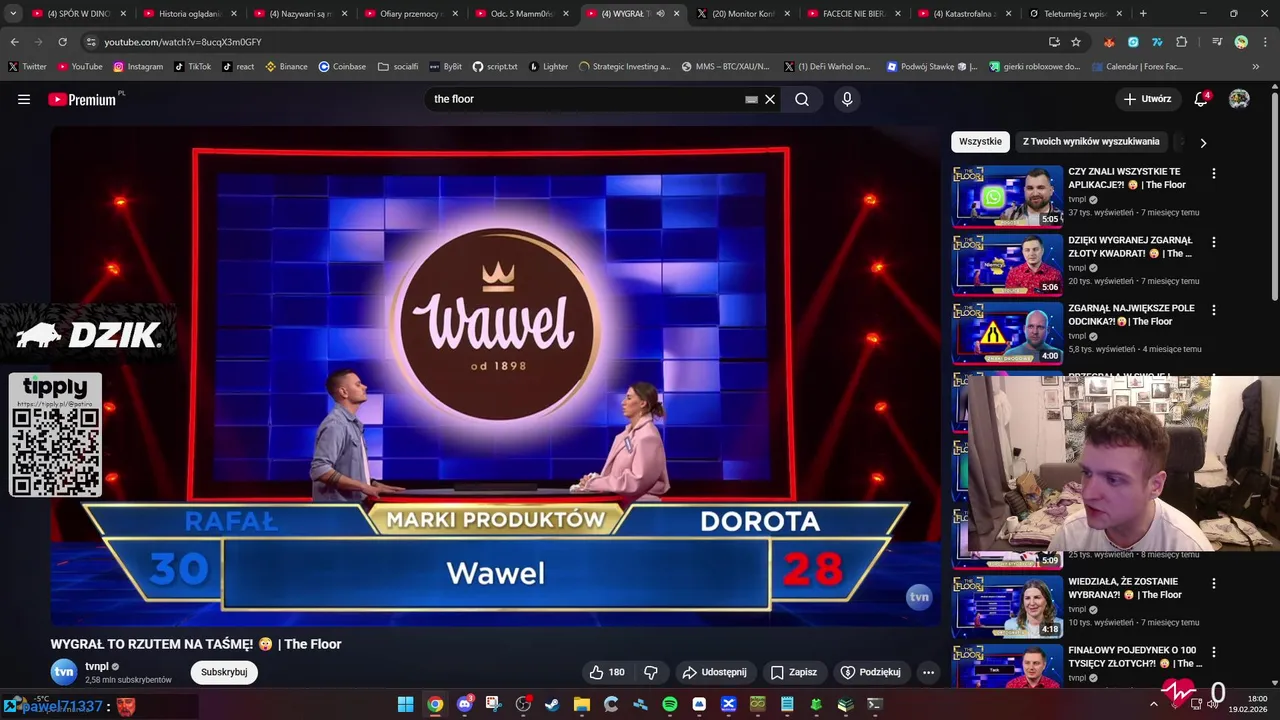Click the Podziękuj button
Screen dimensions: 1280x720
871,672
